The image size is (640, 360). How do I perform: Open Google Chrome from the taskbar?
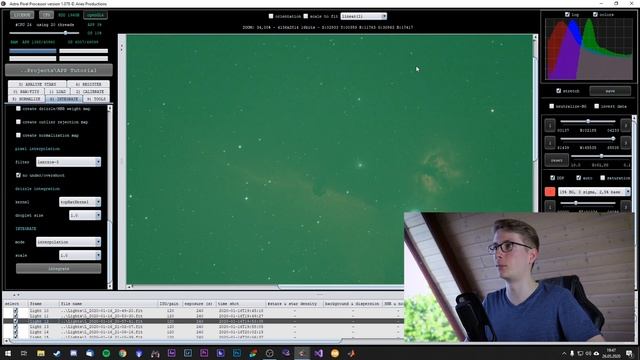point(122,353)
